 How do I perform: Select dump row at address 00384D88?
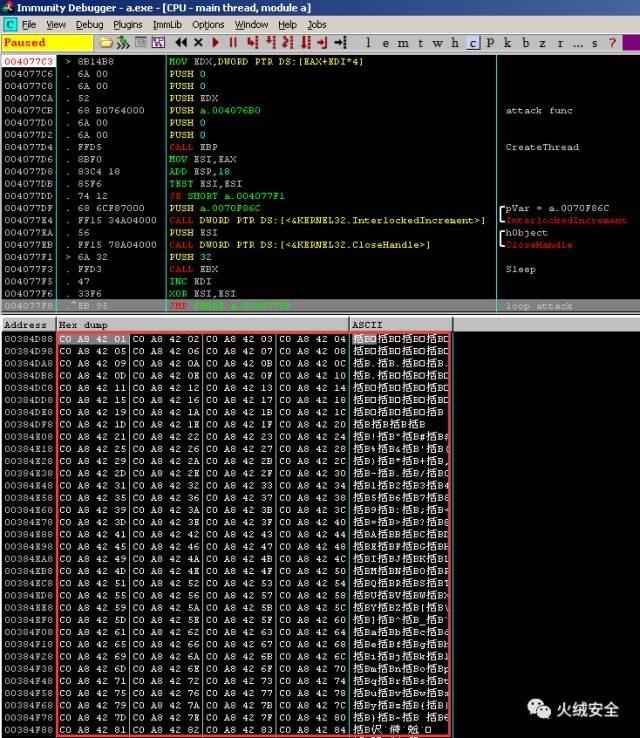point(226,339)
